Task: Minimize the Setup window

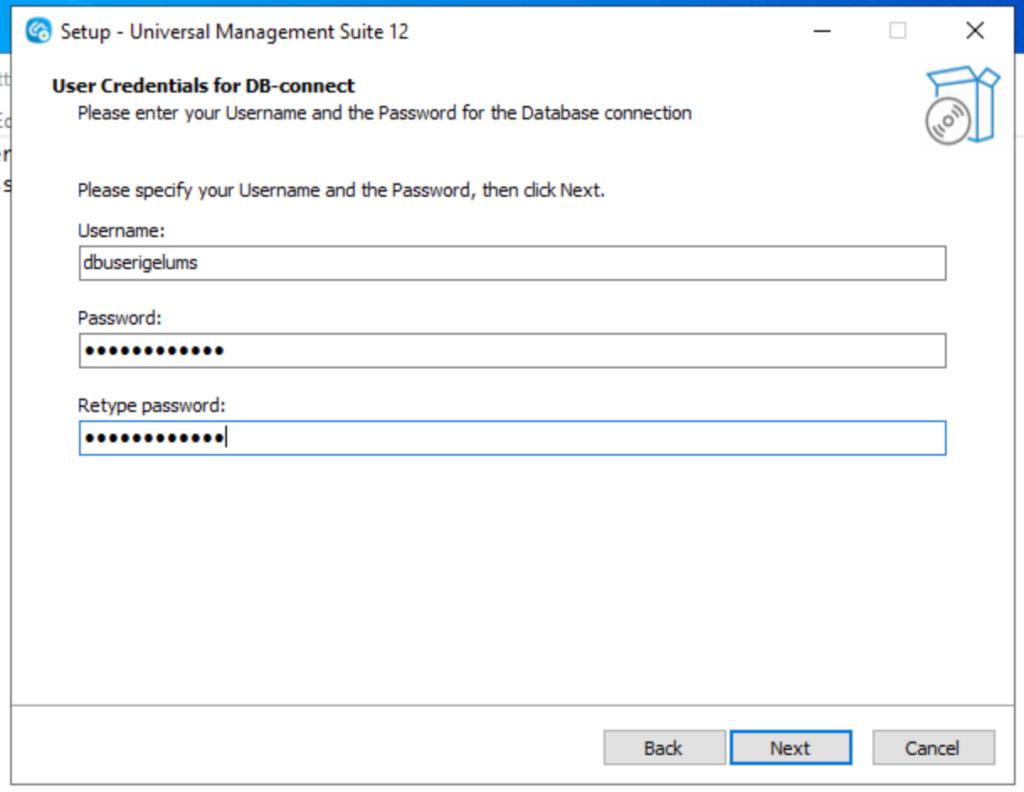Action: coord(822,31)
